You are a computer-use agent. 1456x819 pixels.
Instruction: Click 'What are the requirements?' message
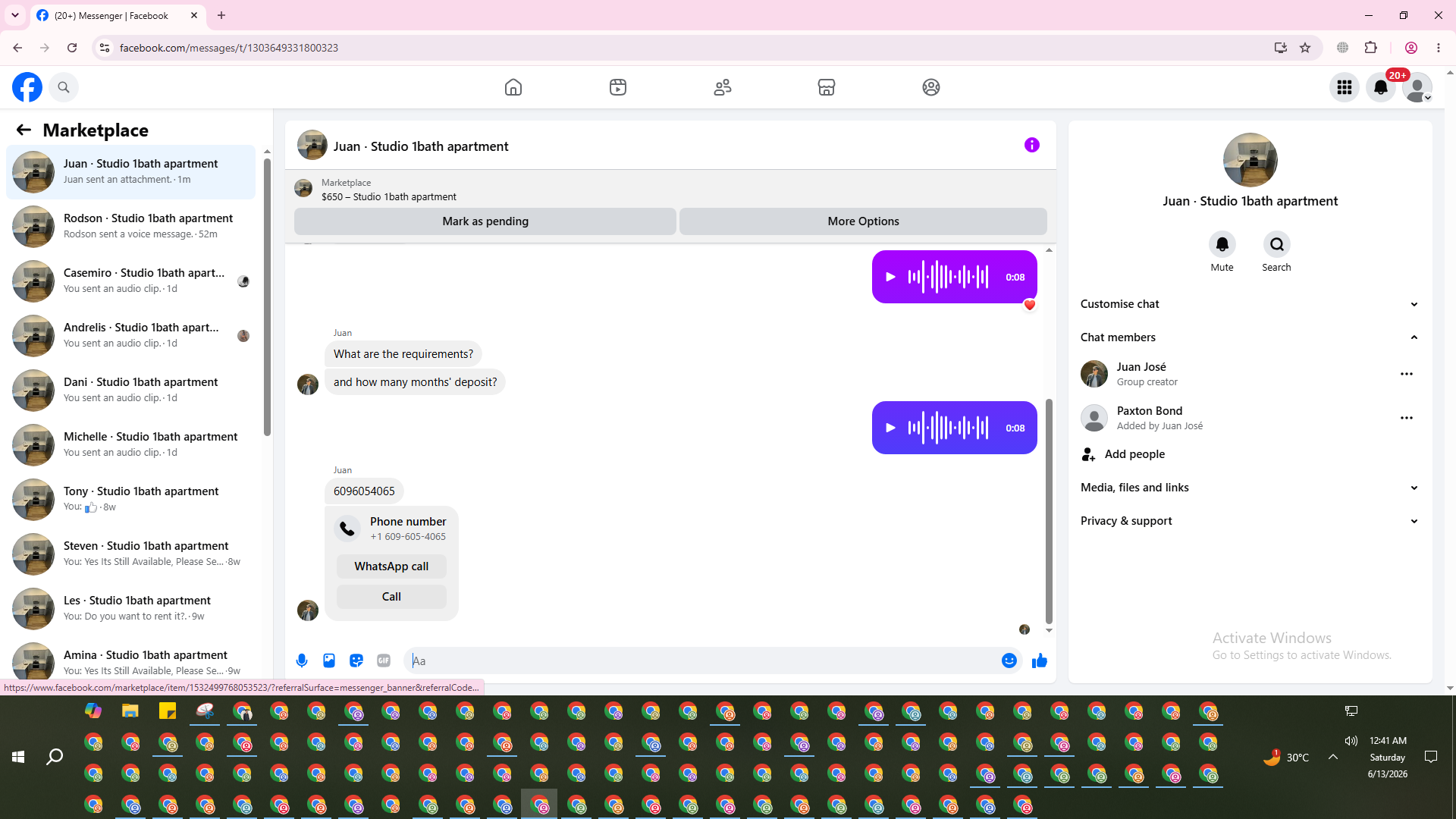coord(403,354)
